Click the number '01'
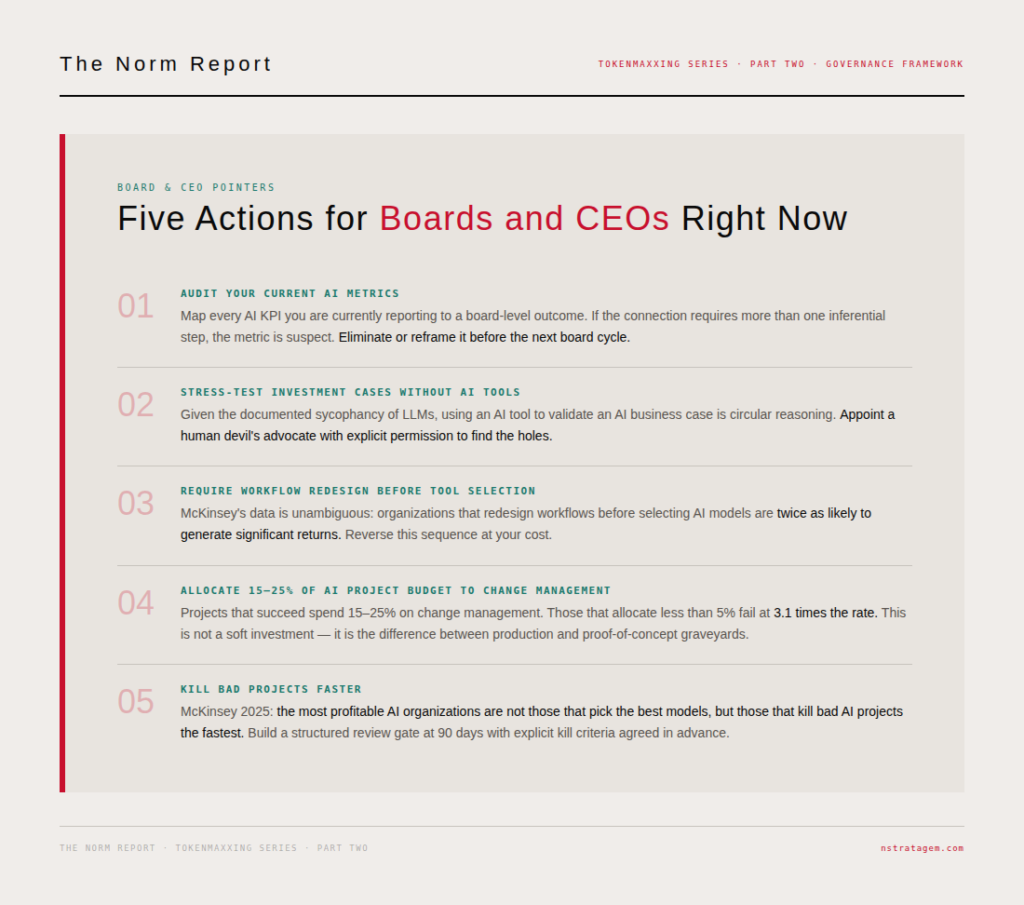 [136, 306]
